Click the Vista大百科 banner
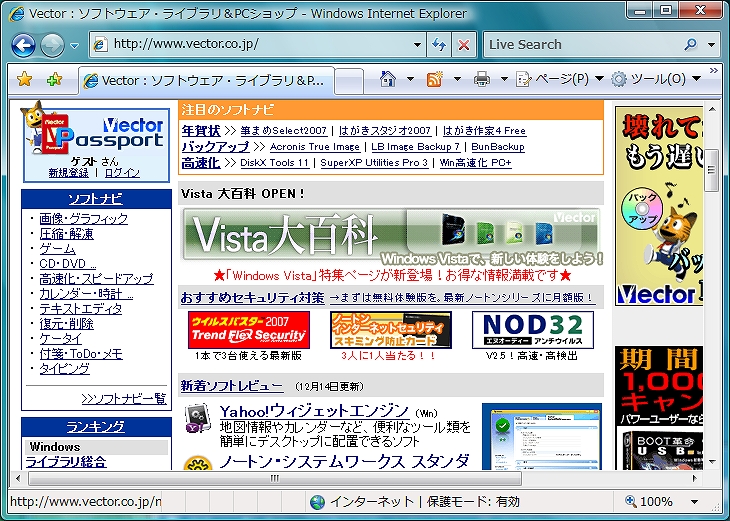Viewport: 730px width, 521px height. 391,237
